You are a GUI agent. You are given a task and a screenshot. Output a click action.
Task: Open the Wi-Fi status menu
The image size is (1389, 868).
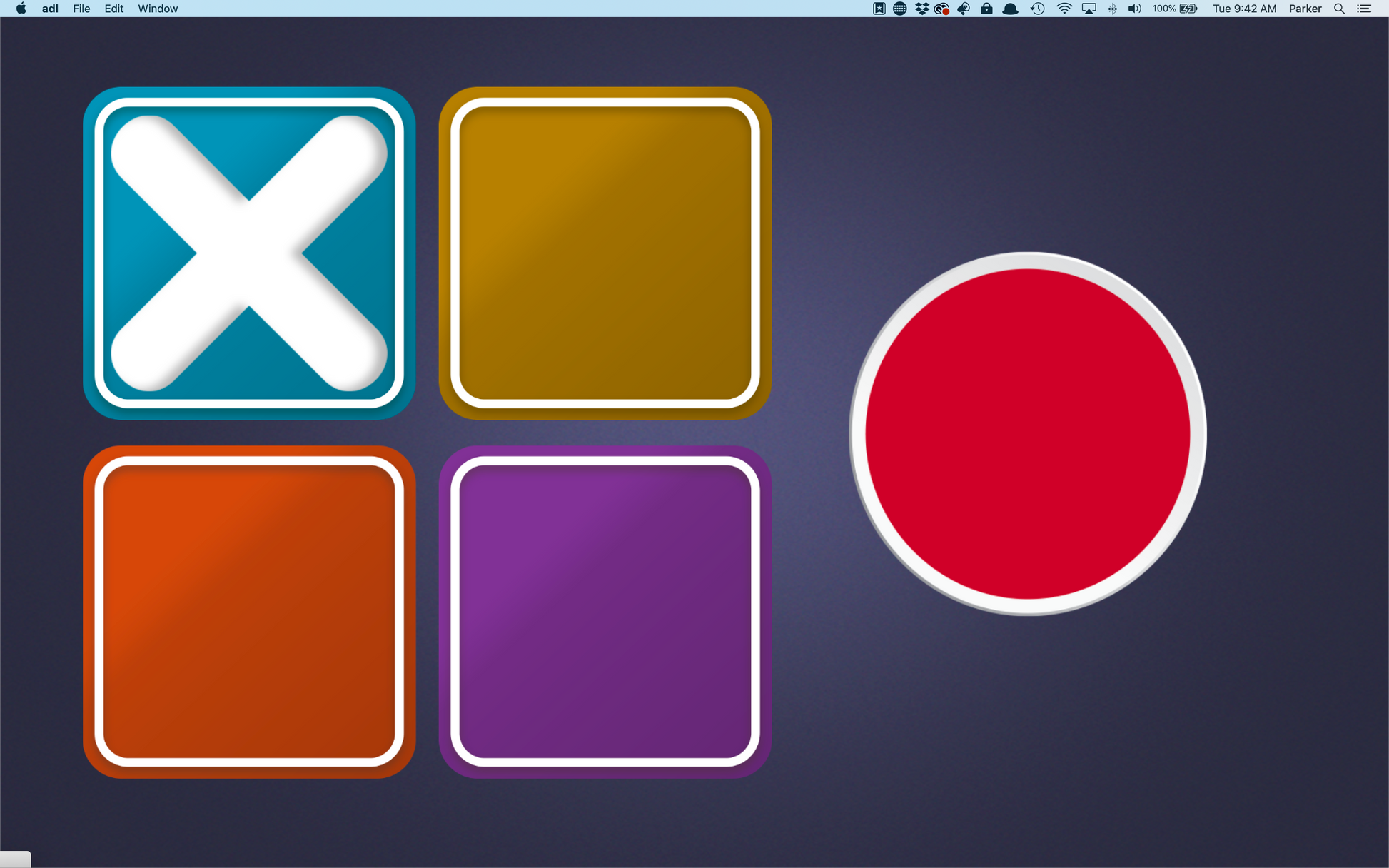(1064, 9)
